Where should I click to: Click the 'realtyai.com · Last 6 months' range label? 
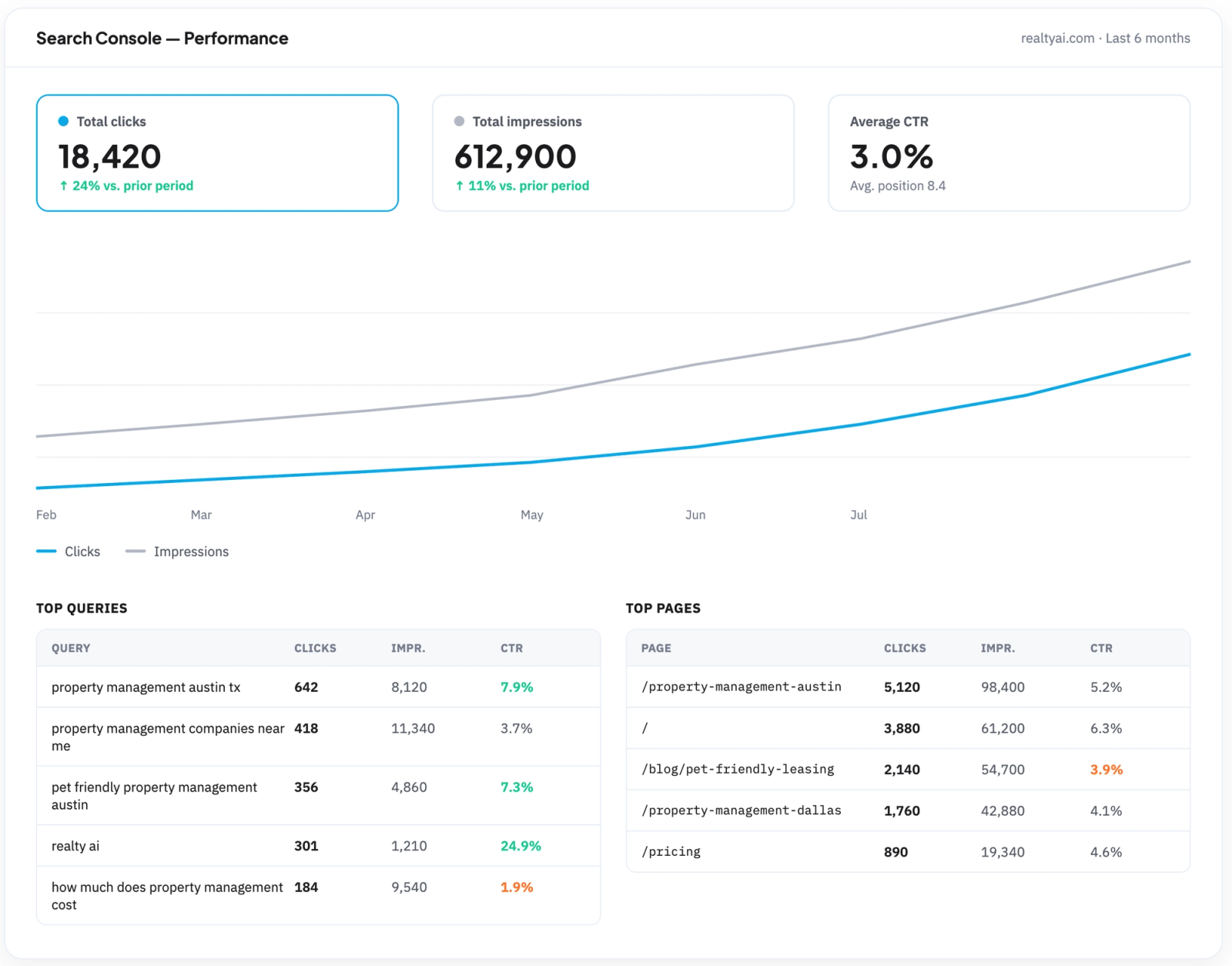[x=1105, y=39]
